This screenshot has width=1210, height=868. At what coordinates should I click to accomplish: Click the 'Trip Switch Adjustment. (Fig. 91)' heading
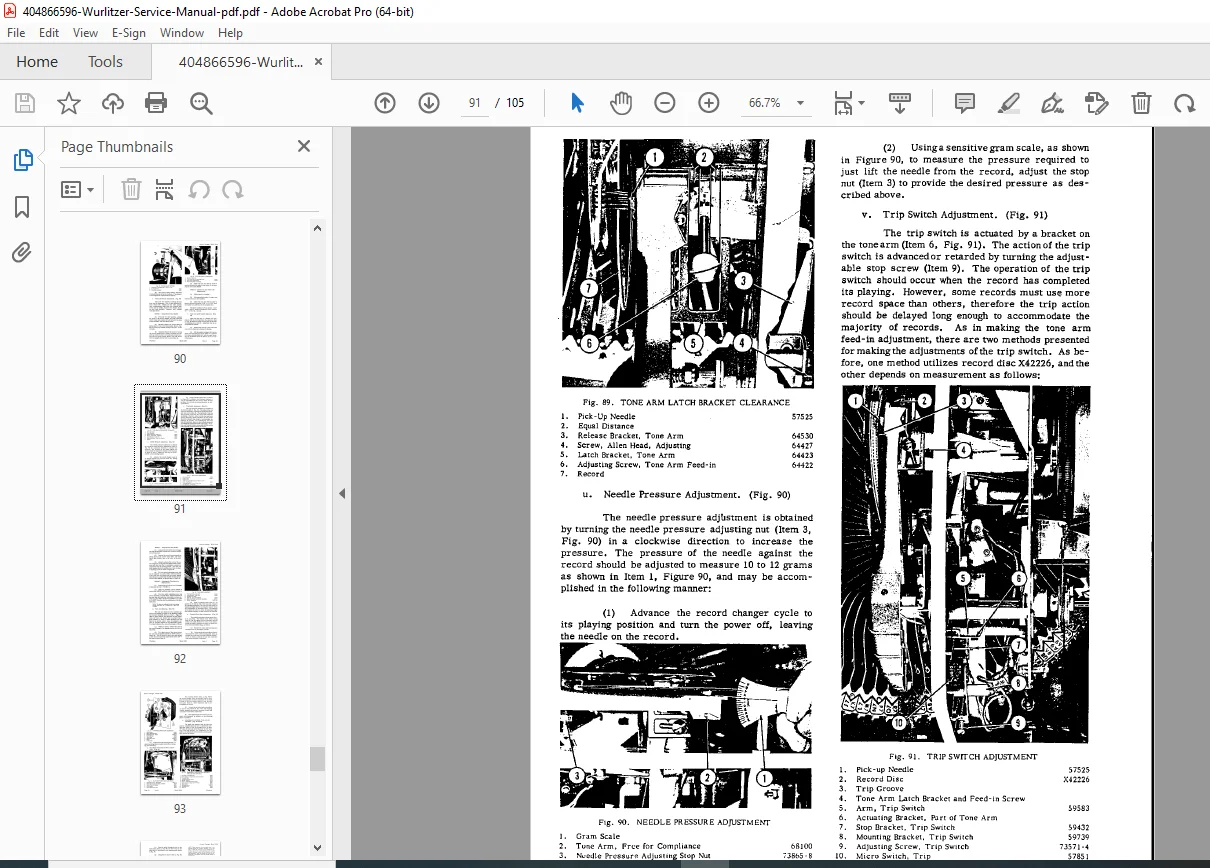[965, 214]
